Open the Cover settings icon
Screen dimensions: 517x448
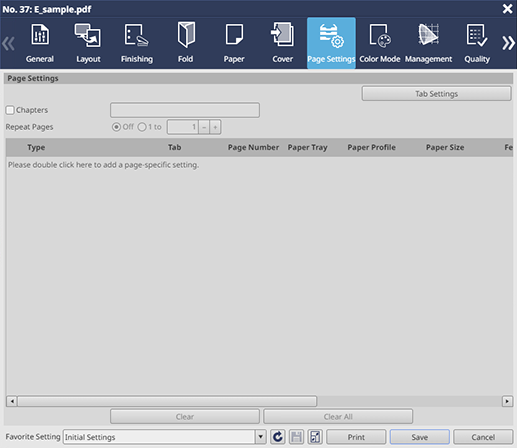282,34
